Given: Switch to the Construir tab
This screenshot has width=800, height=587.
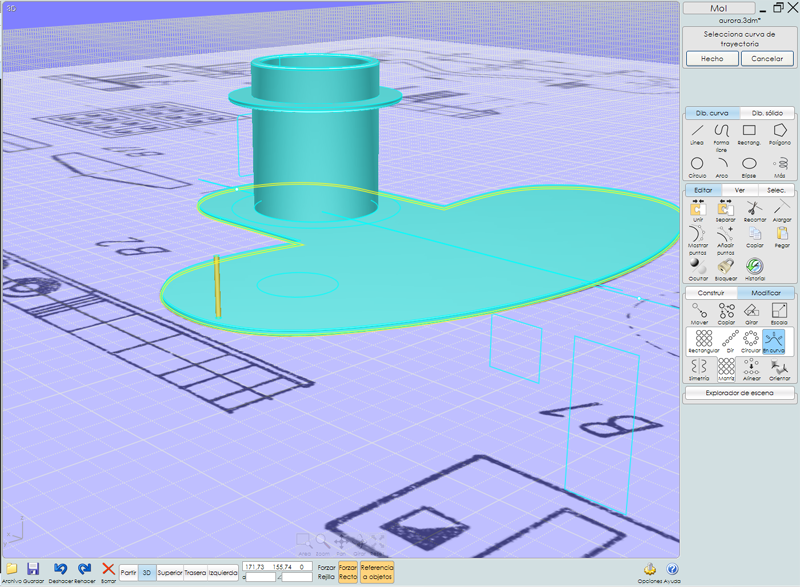Looking at the screenshot, I should coord(711,293).
